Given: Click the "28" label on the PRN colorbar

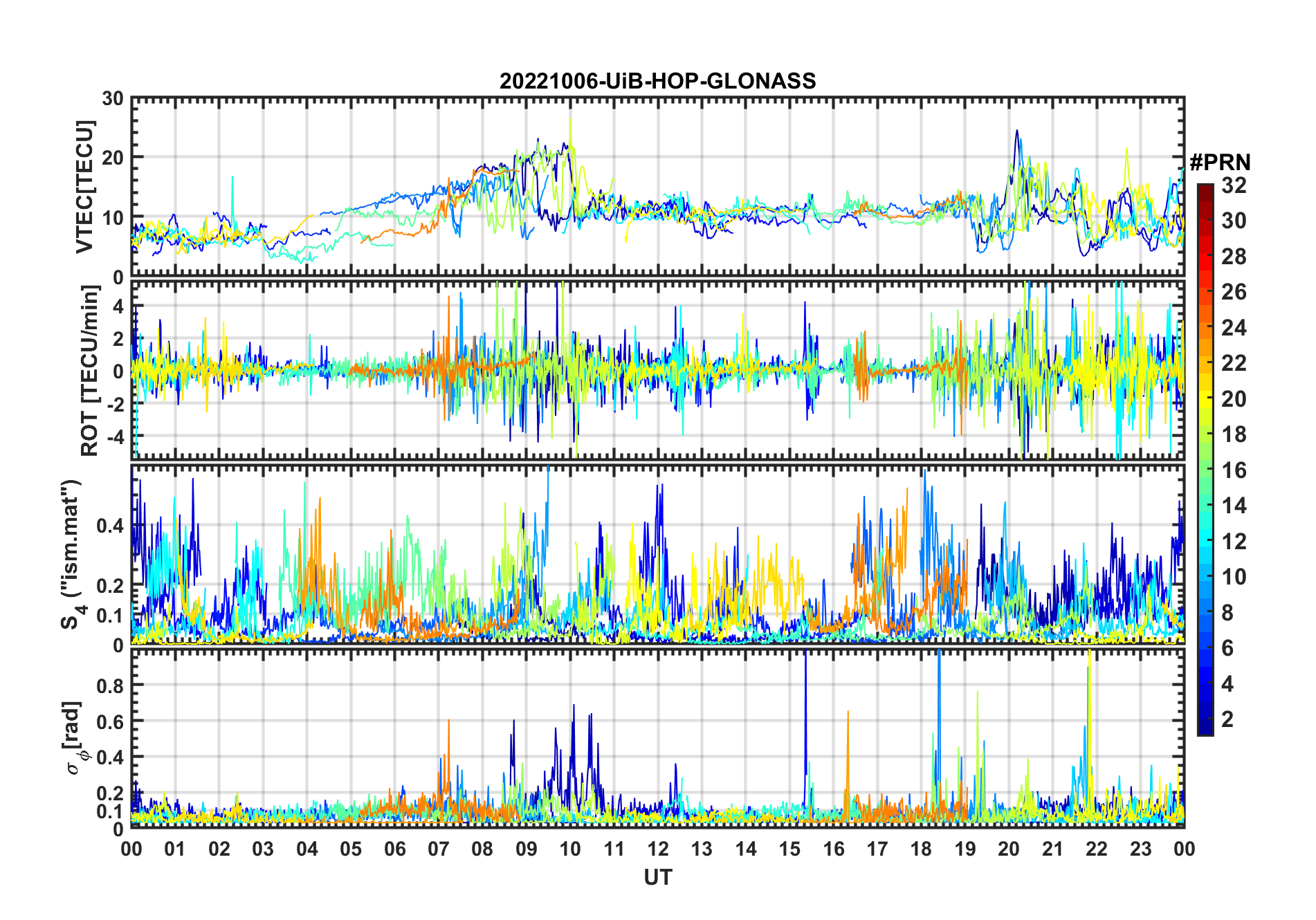Looking at the screenshot, I should tap(1234, 257).
